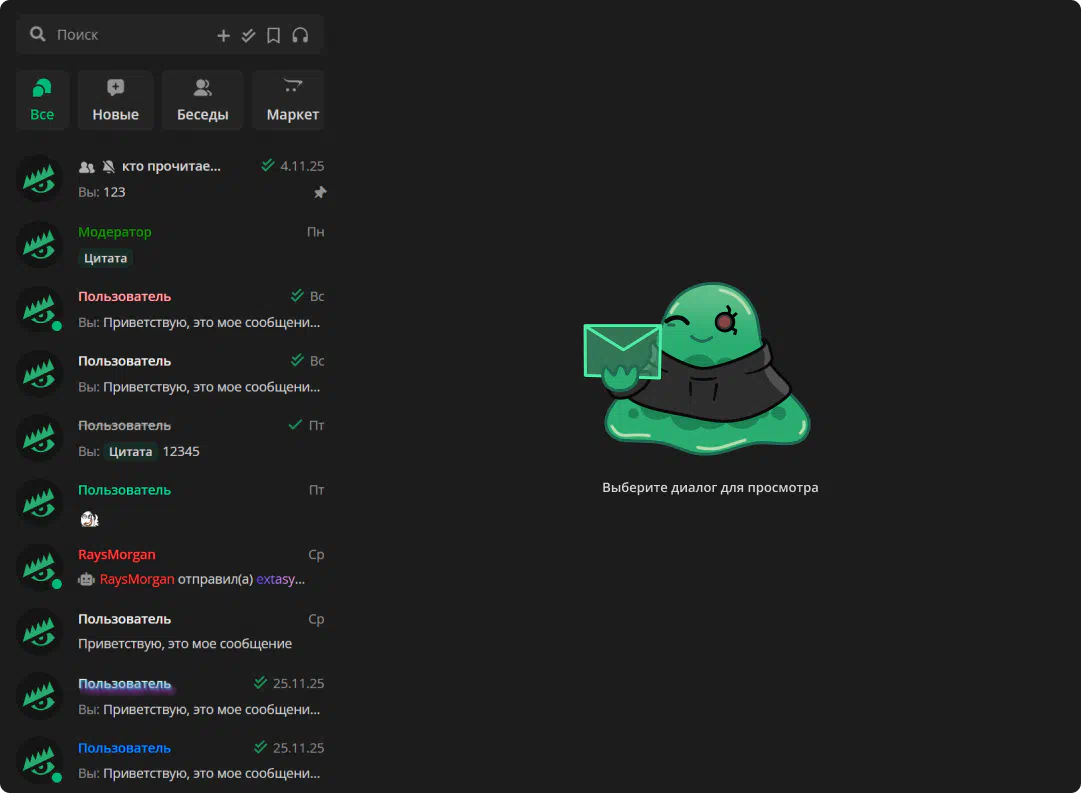Open RaysMorgan dialog by its red name

[x=117, y=555]
